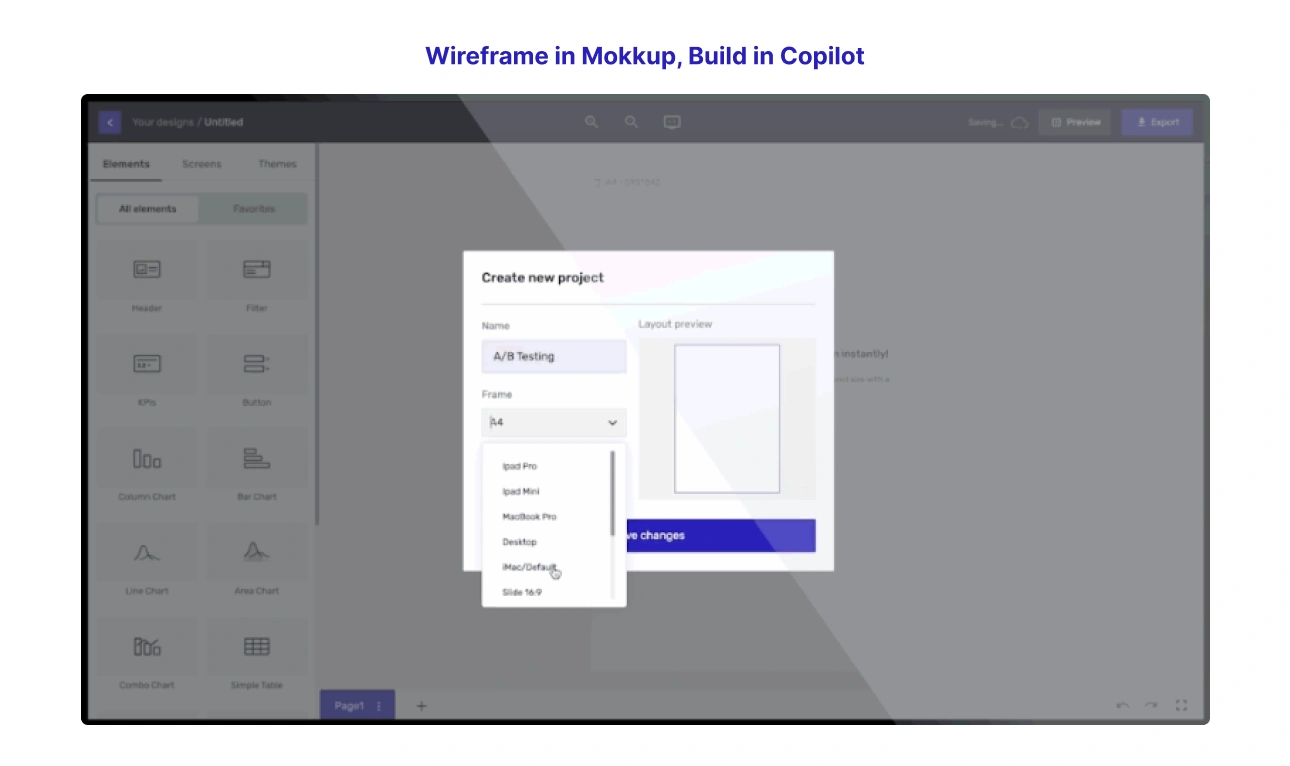Click the cloud saving status icon
Image resolution: width=1290 pixels, height=766 pixels.
point(1019,122)
